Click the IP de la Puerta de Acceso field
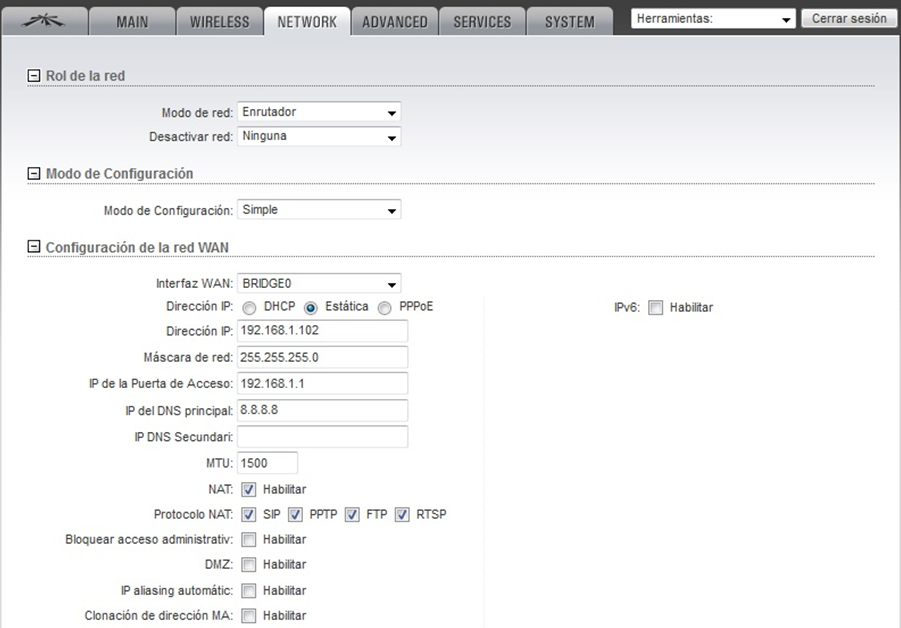The width and height of the screenshot is (901, 628). pos(322,384)
